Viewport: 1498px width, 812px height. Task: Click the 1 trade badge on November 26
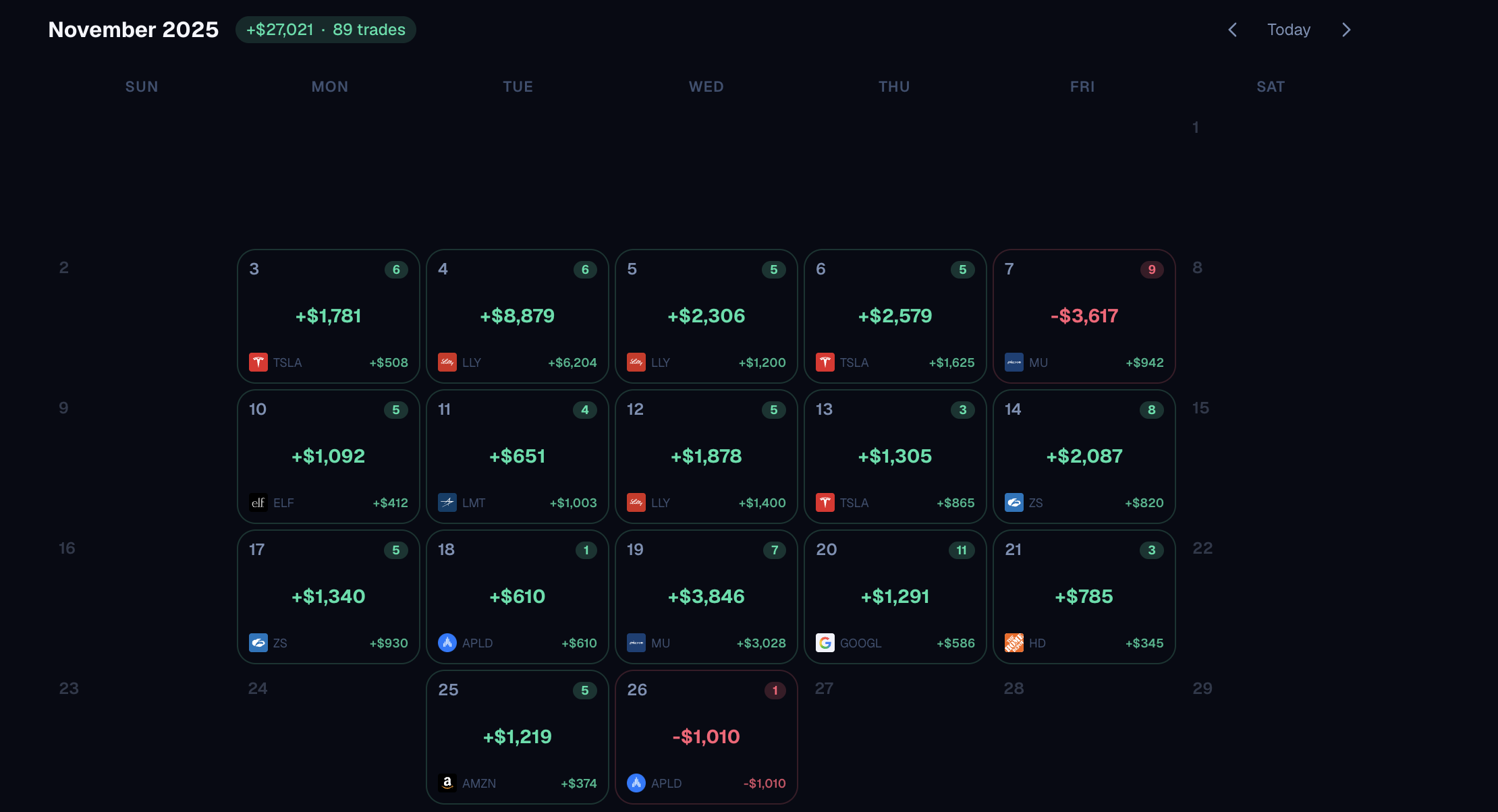tap(775, 691)
